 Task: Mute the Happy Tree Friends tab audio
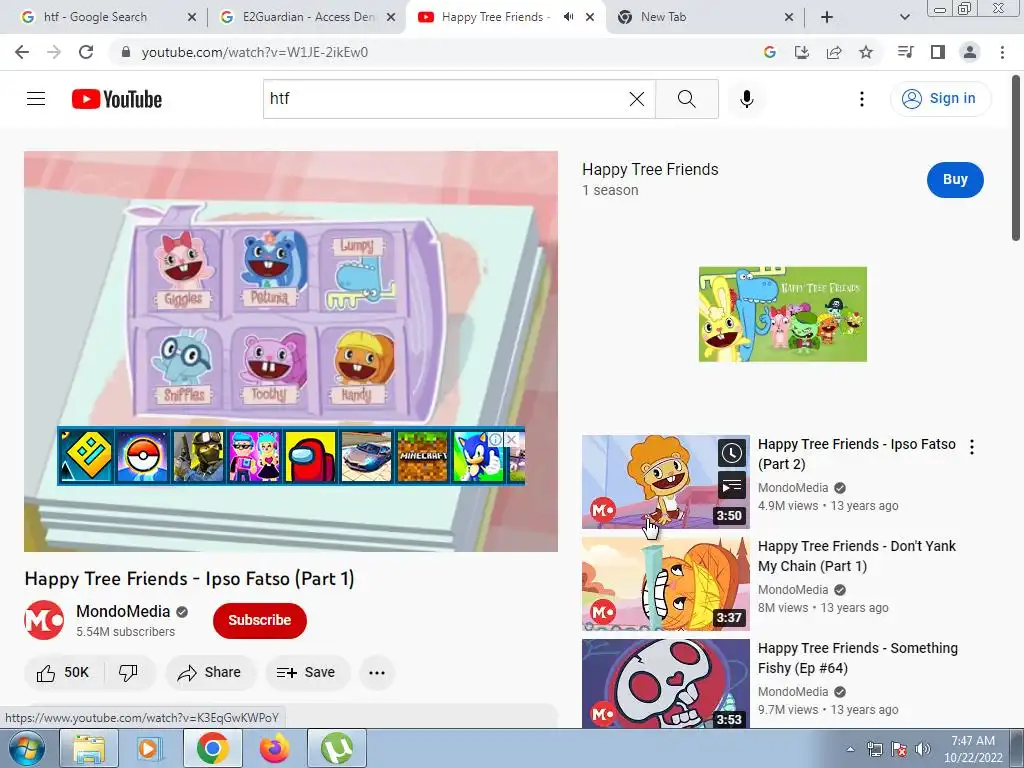pyautogui.click(x=568, y=17)
